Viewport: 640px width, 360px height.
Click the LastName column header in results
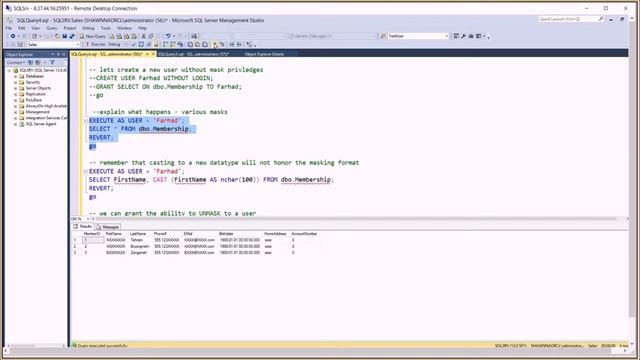pyautogui.click(x=138, y=234)
